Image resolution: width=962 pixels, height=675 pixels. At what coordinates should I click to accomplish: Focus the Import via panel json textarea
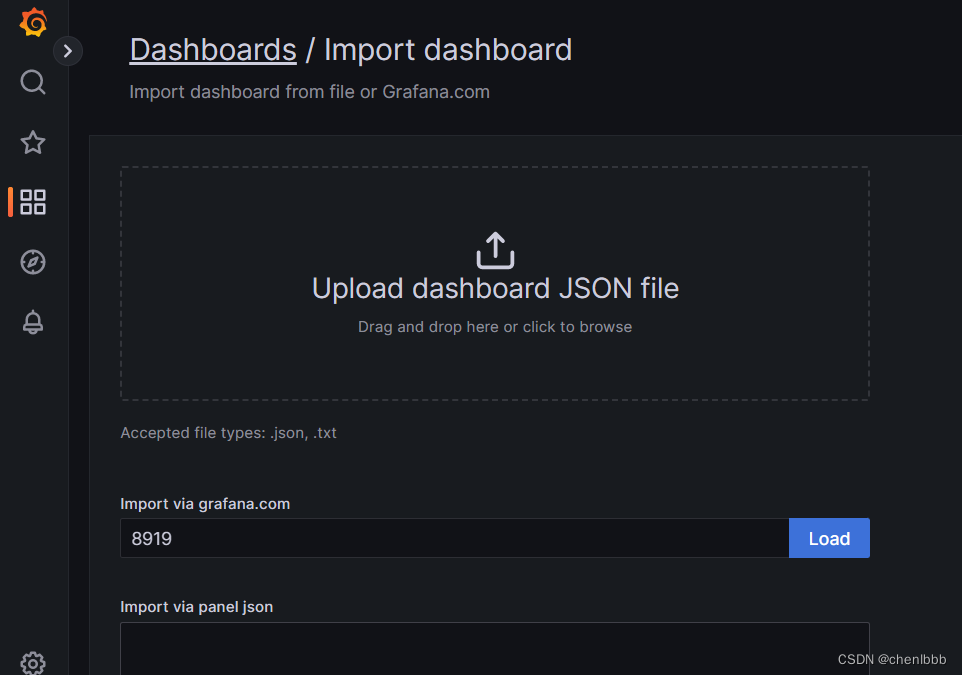point(494,649)
